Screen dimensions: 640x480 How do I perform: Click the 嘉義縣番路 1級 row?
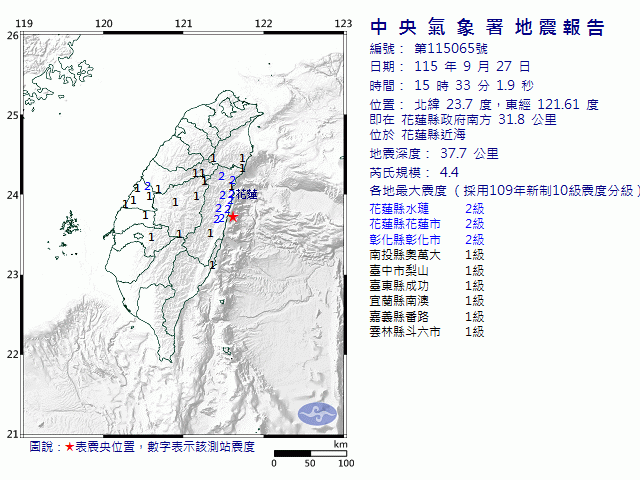click(x=427, y=317)
